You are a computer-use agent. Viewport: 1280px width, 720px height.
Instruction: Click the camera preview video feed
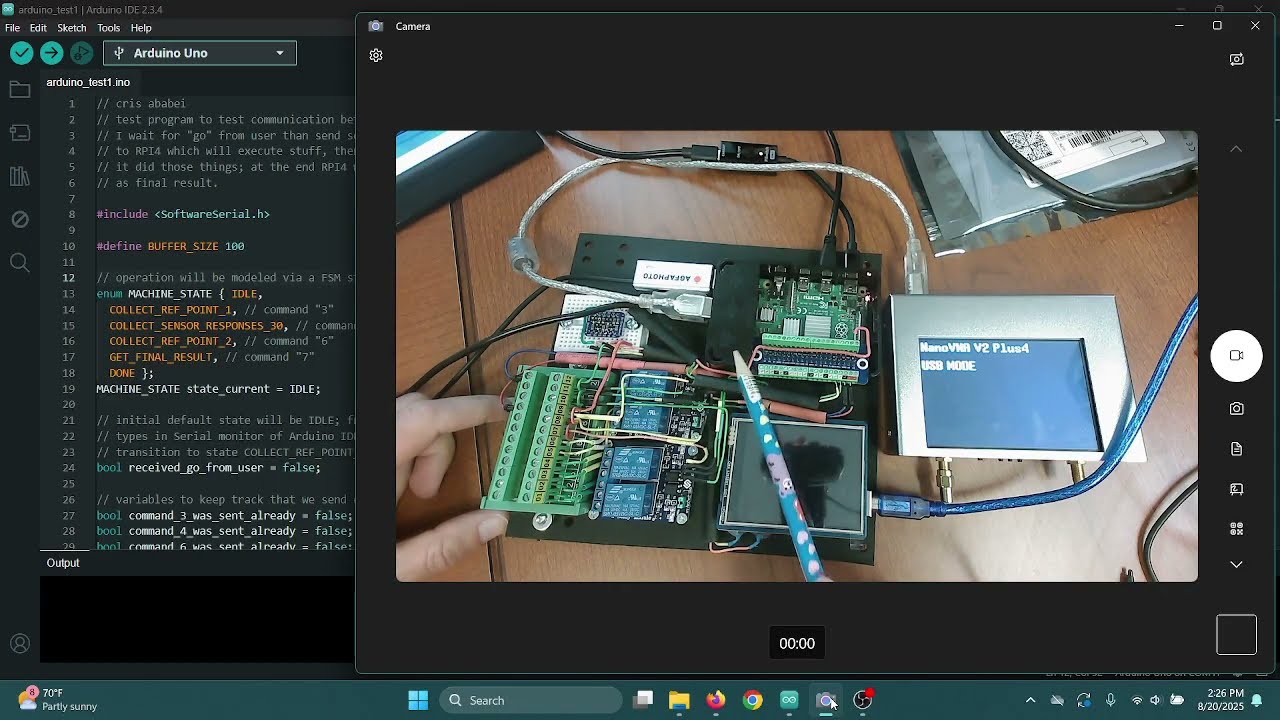point(797,356)
